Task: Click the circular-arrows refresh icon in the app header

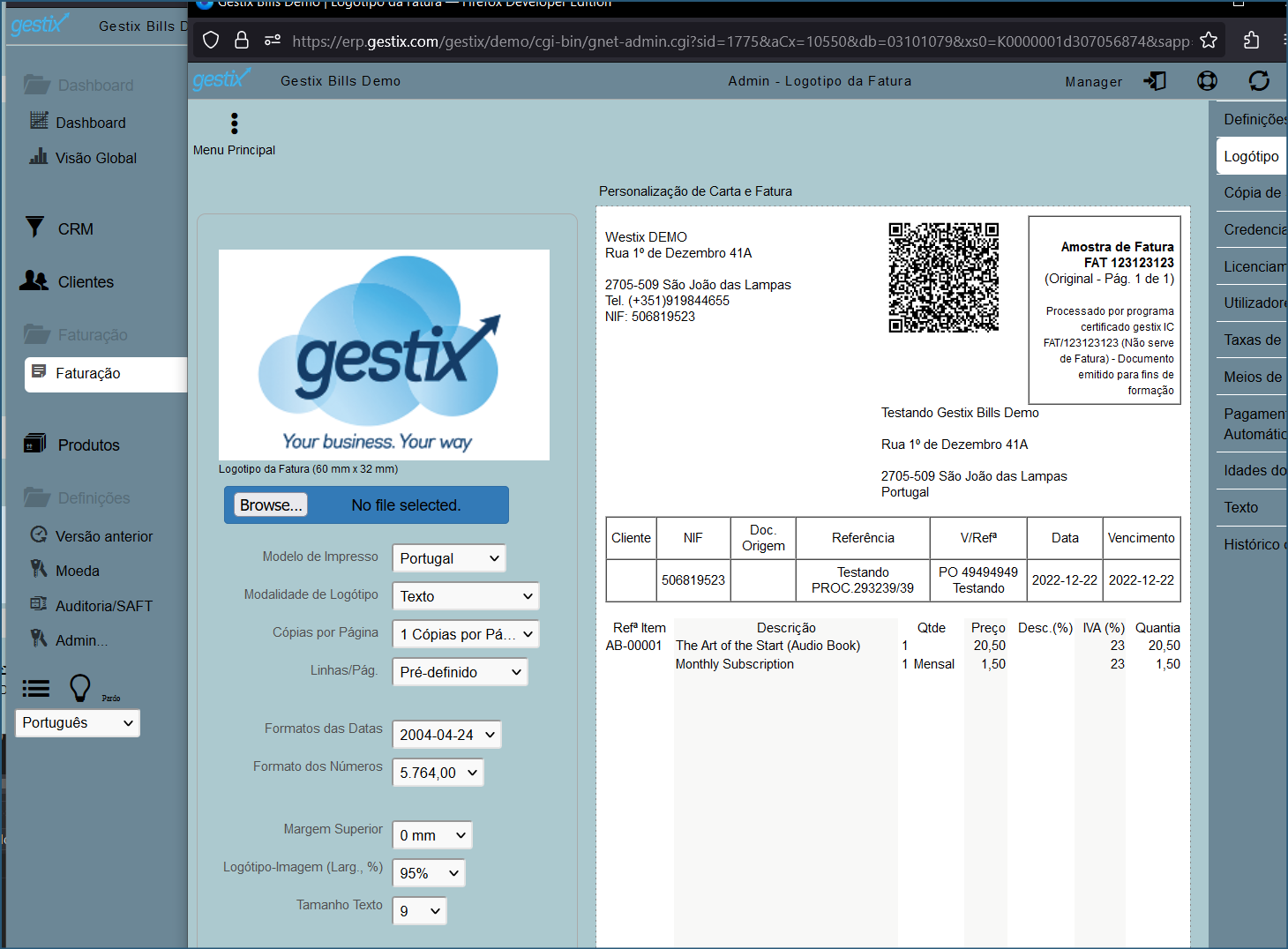Action: (1259, 81)
